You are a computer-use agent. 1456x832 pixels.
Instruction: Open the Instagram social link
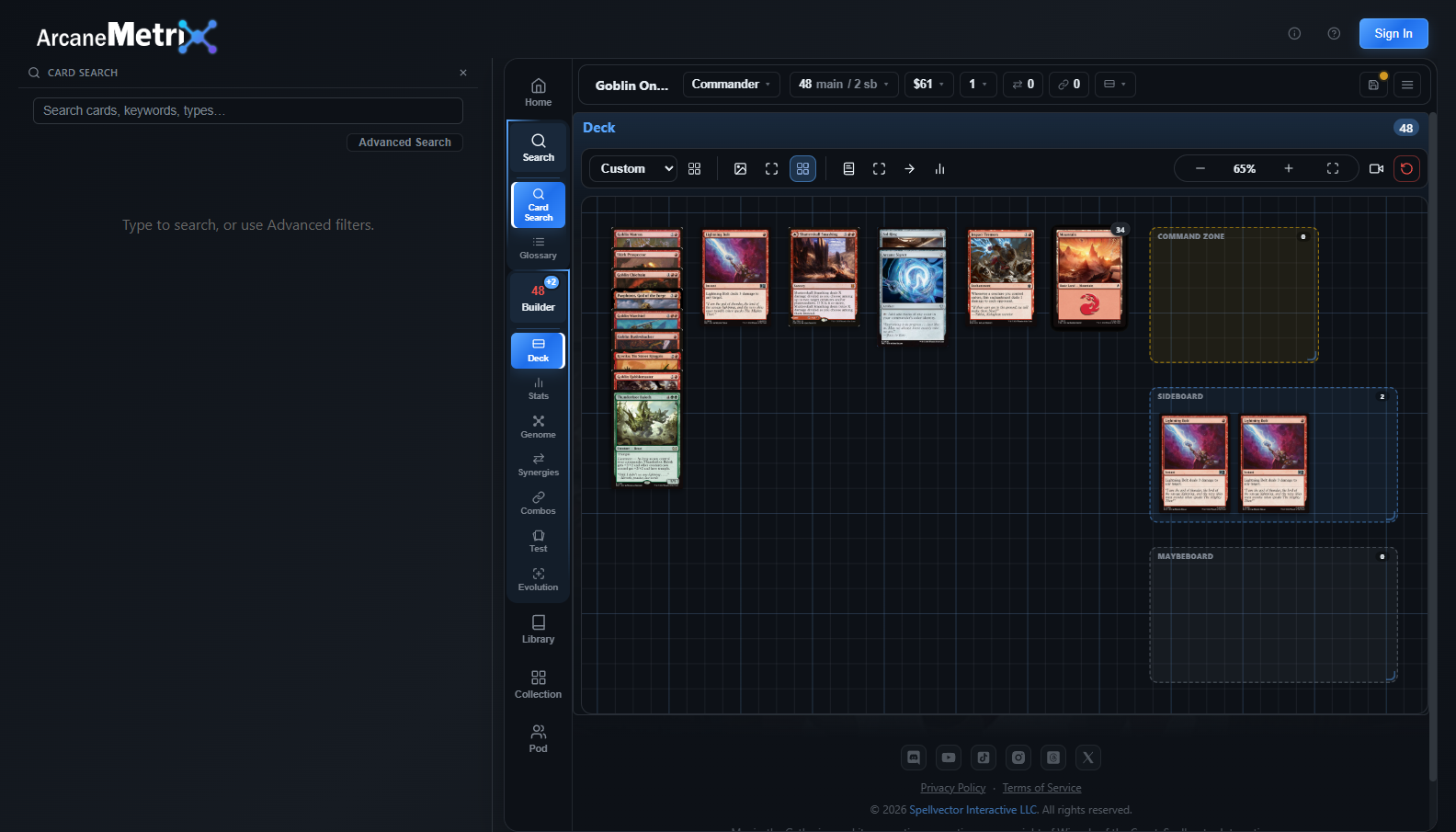pos(1018,758)
